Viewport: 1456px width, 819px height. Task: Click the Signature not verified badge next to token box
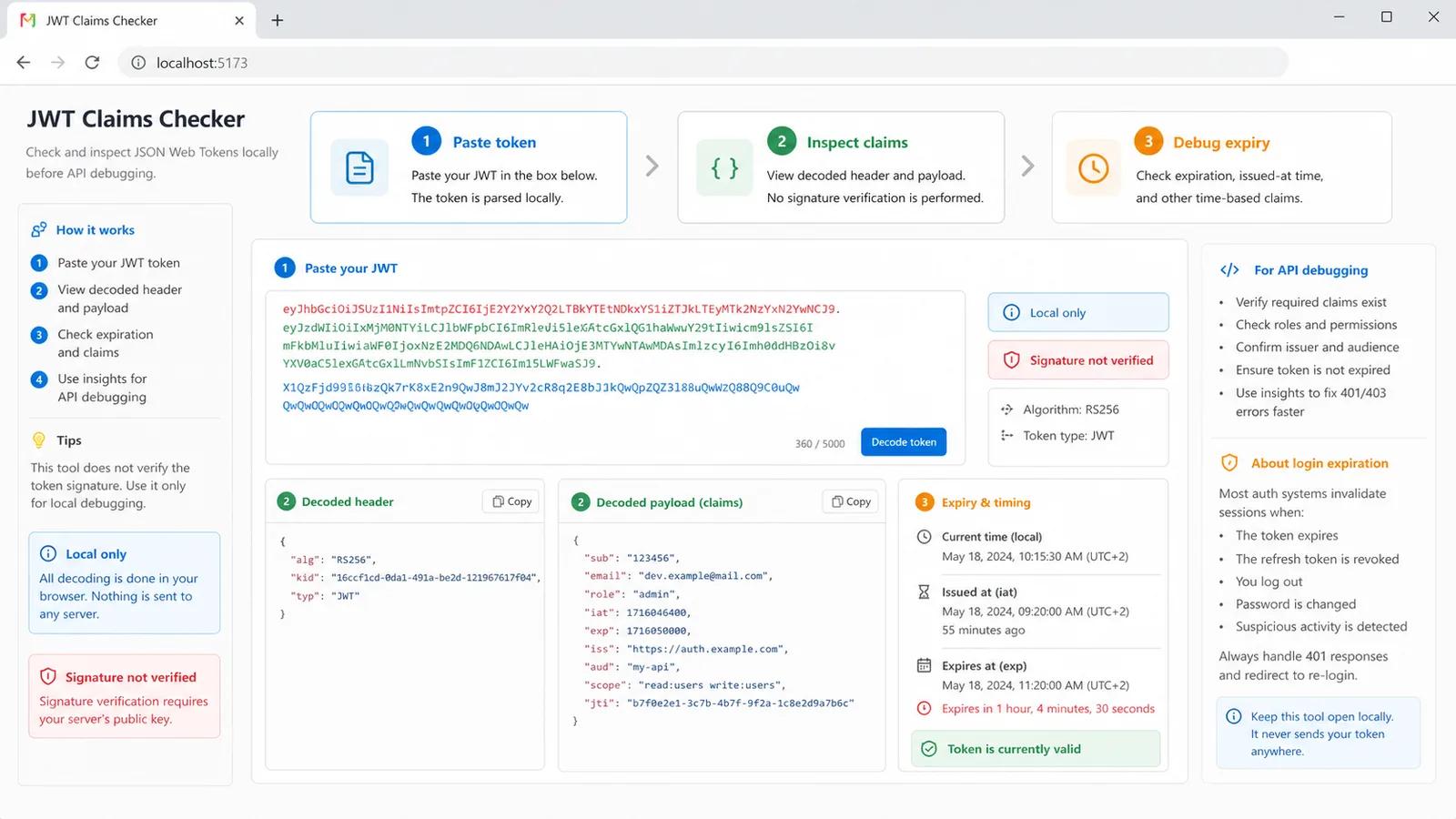(1078, 360)
